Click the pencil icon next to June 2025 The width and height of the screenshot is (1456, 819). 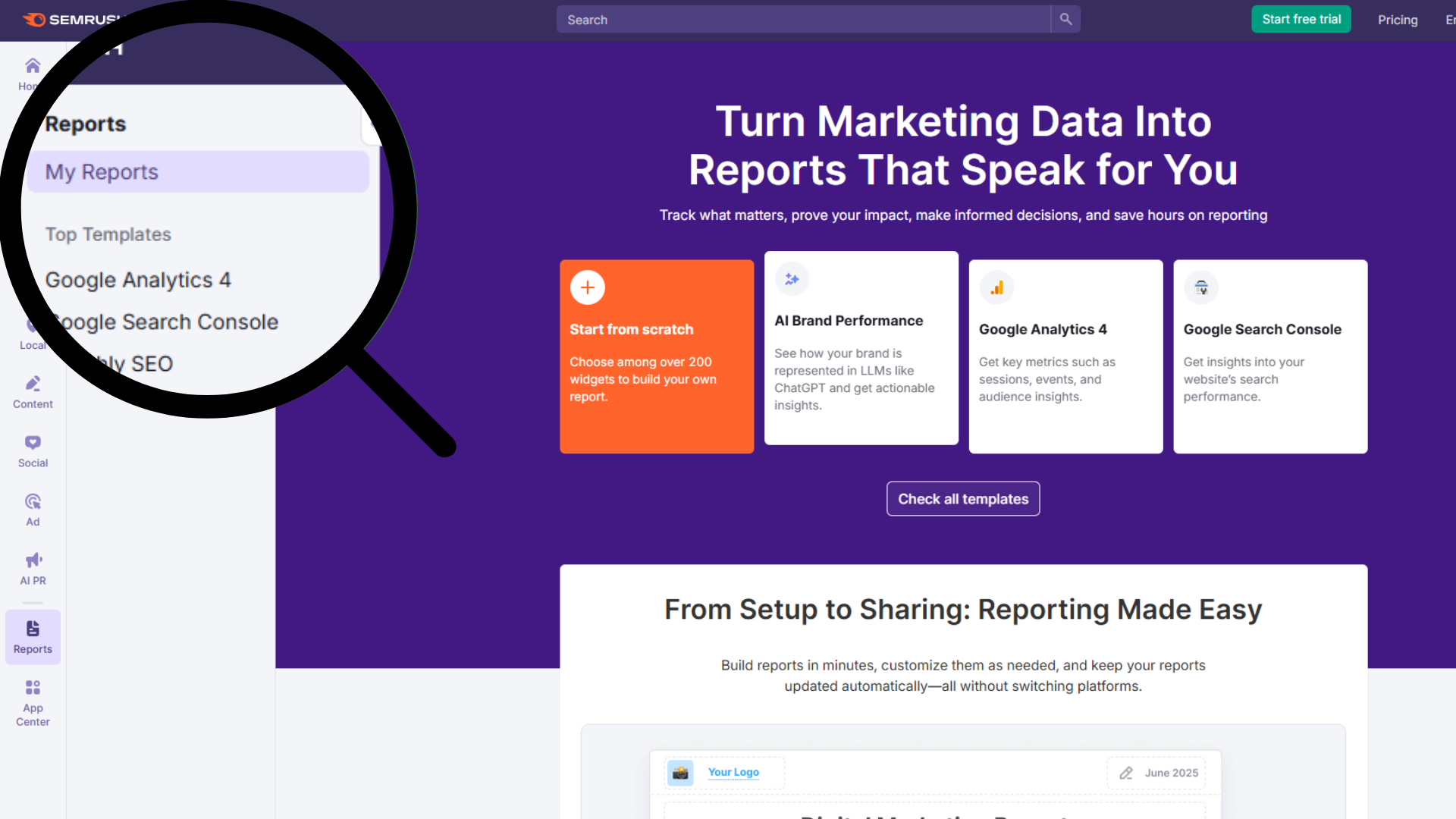(1126, 773)
